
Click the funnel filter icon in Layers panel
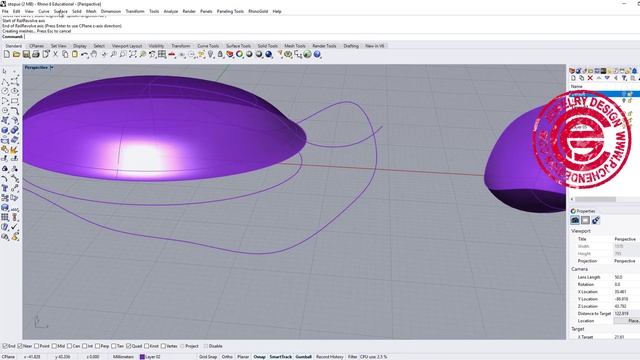tap(624, 78)
